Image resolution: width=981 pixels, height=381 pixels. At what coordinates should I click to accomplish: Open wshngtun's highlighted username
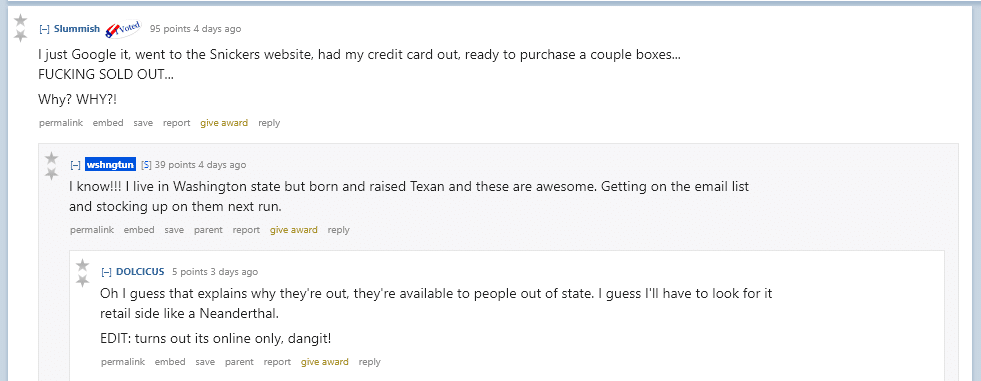pyautogui.click(x=110, y=165)
